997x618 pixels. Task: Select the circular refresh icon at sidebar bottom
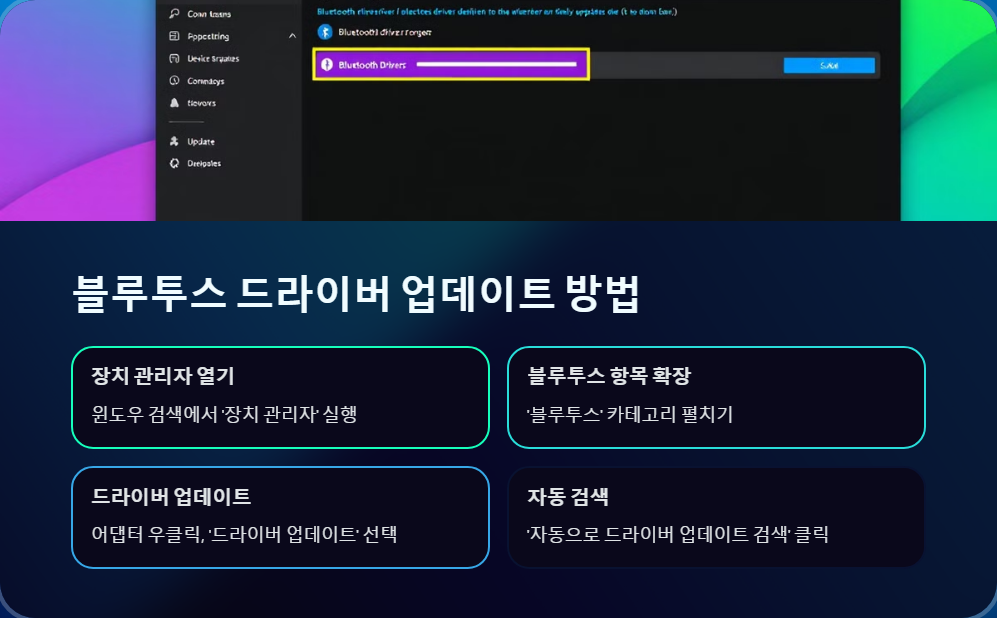(175, 163)
